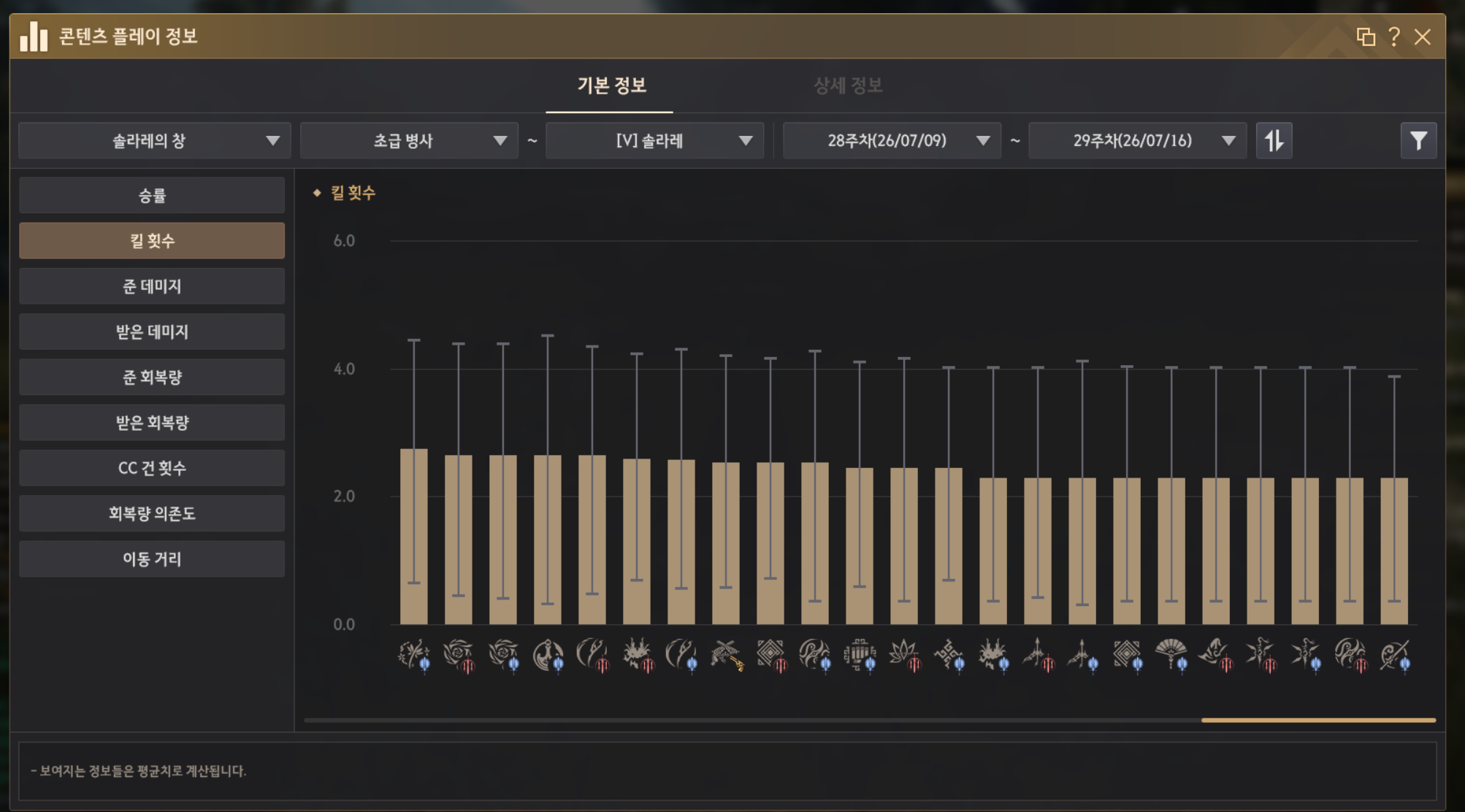Select the 준 회복량 stat
The height and width of the screenshot is (812, 1465).
pyautogui.click(x=152, y=377)
